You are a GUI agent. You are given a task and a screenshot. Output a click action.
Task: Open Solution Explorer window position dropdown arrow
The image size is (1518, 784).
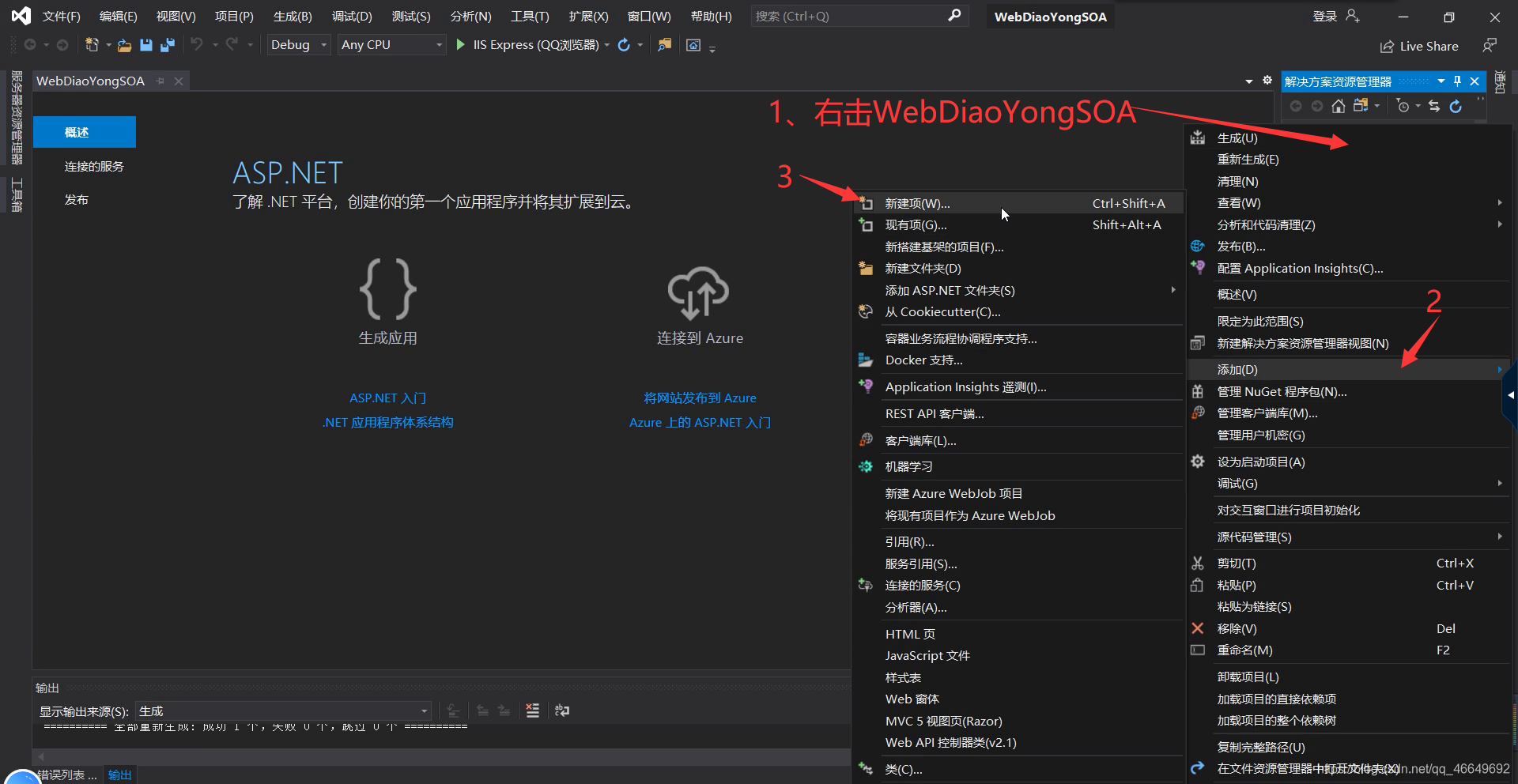pos(1441,81)
